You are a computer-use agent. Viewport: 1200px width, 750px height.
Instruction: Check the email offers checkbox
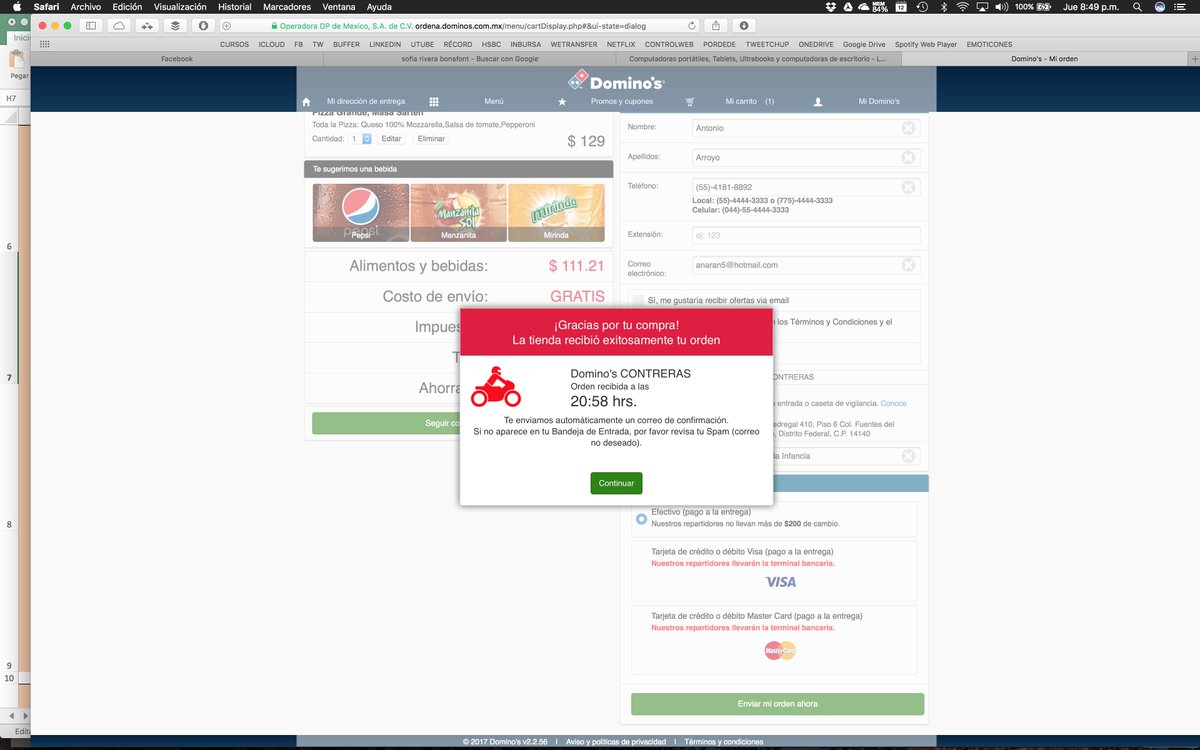point(638,300)
